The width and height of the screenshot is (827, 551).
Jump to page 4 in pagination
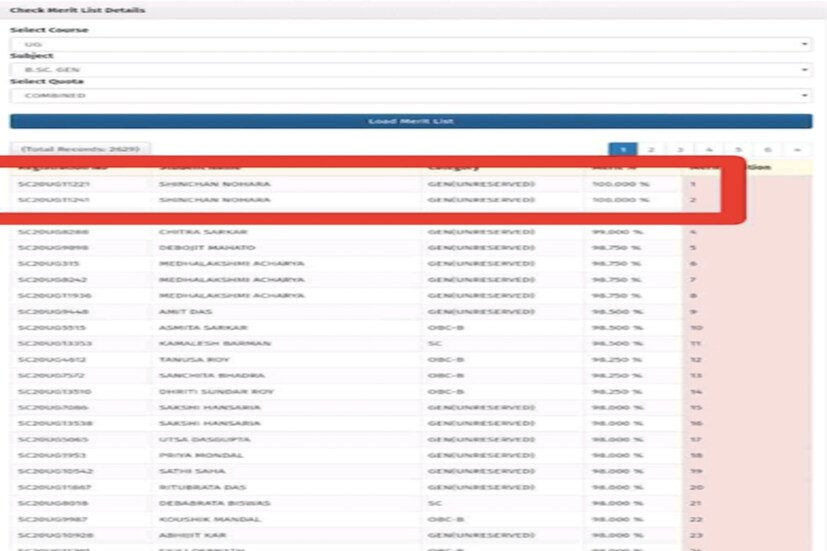(x=709, y=149)
